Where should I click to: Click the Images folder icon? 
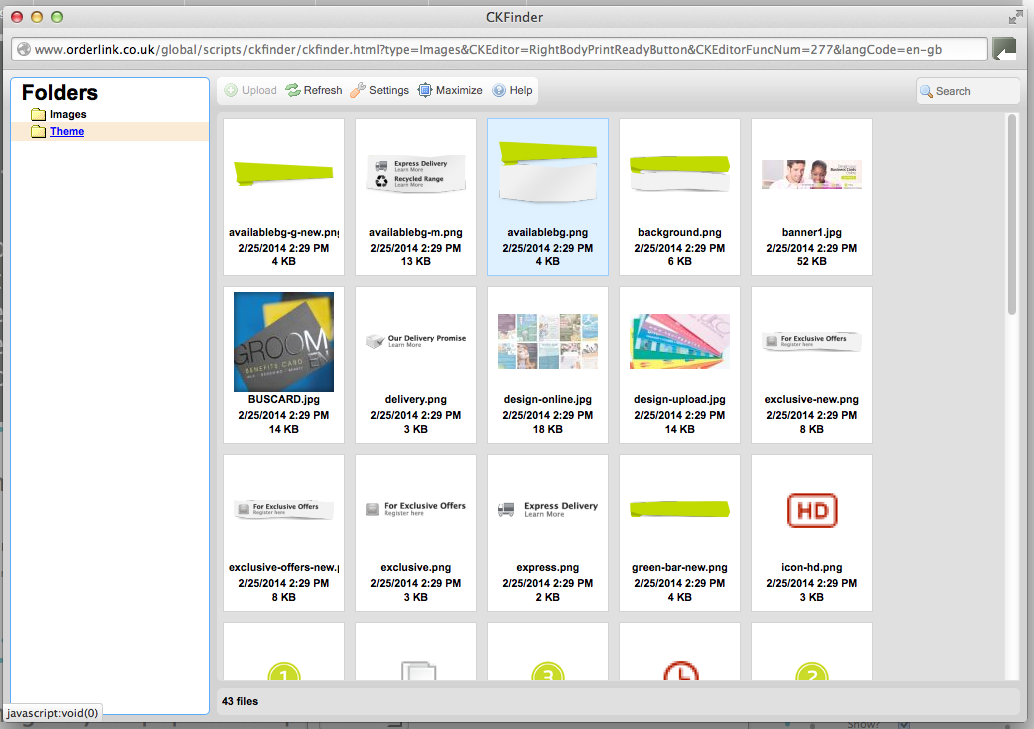coord(39,114)
